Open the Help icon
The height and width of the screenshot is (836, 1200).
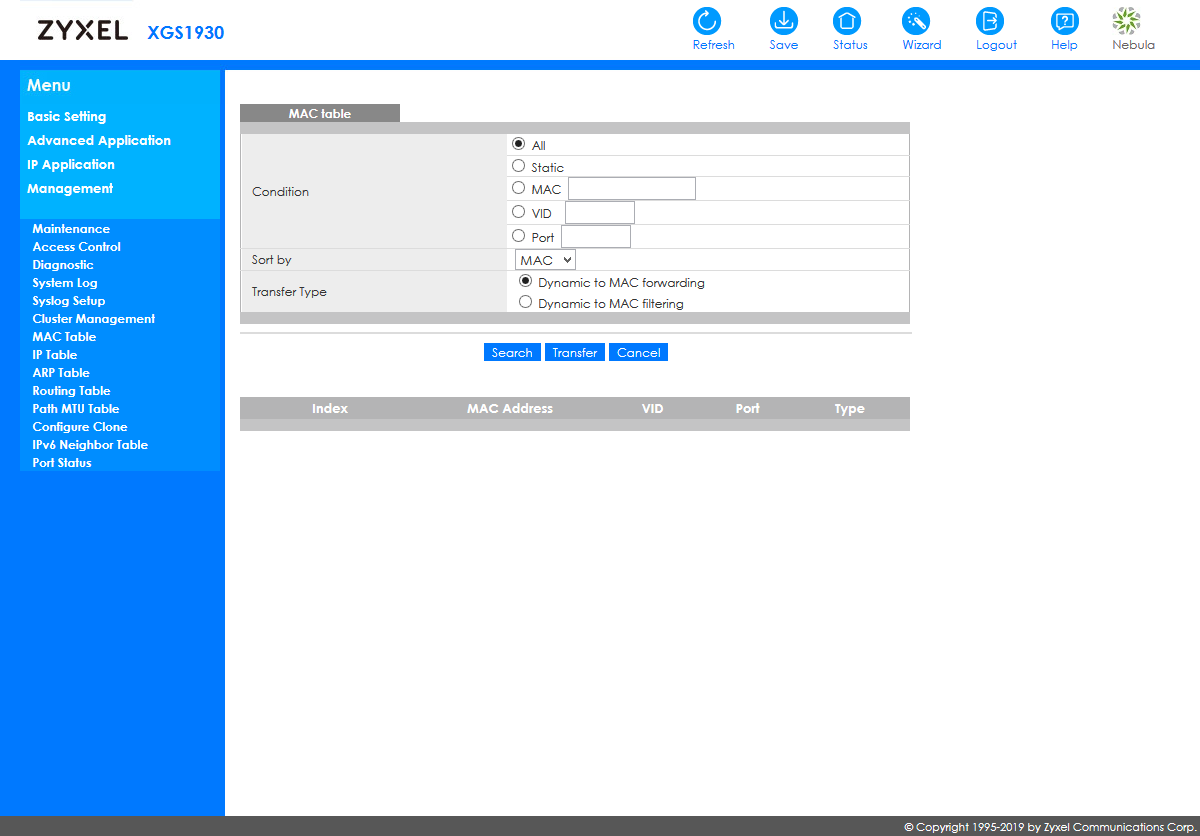[1064, 21]
